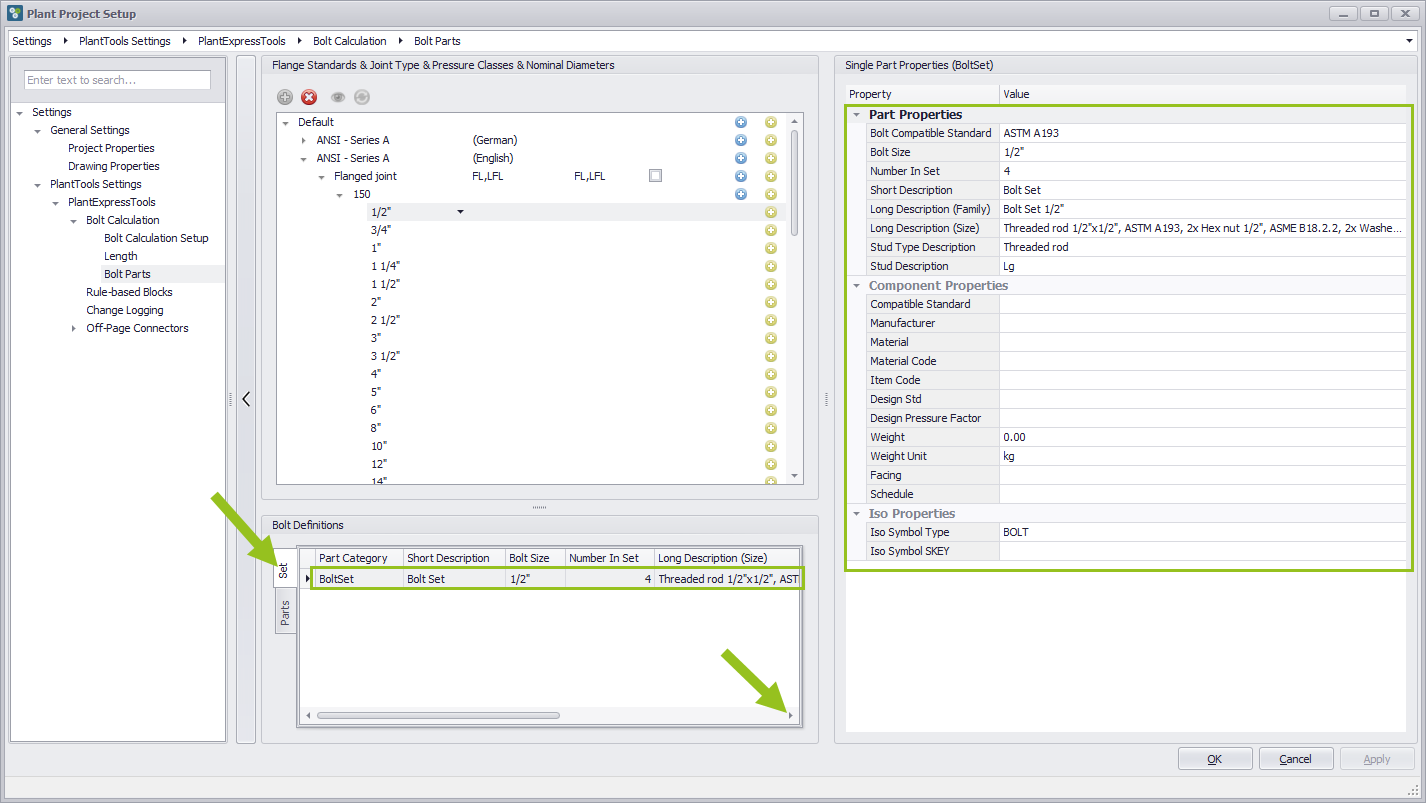Select Project Properties in the tree
Image resolution: width=1426 pixels, height=803 pixels.
[111, 148]
